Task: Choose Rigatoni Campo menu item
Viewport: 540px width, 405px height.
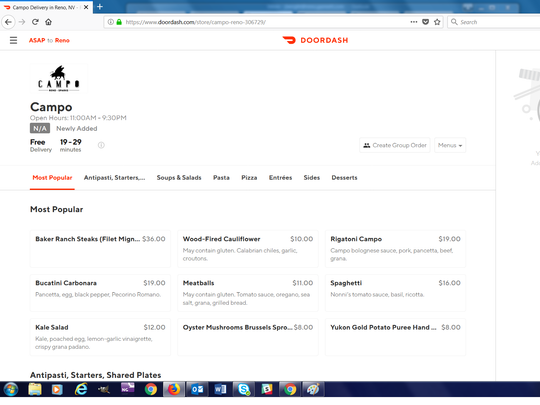Action: point(395,249)
